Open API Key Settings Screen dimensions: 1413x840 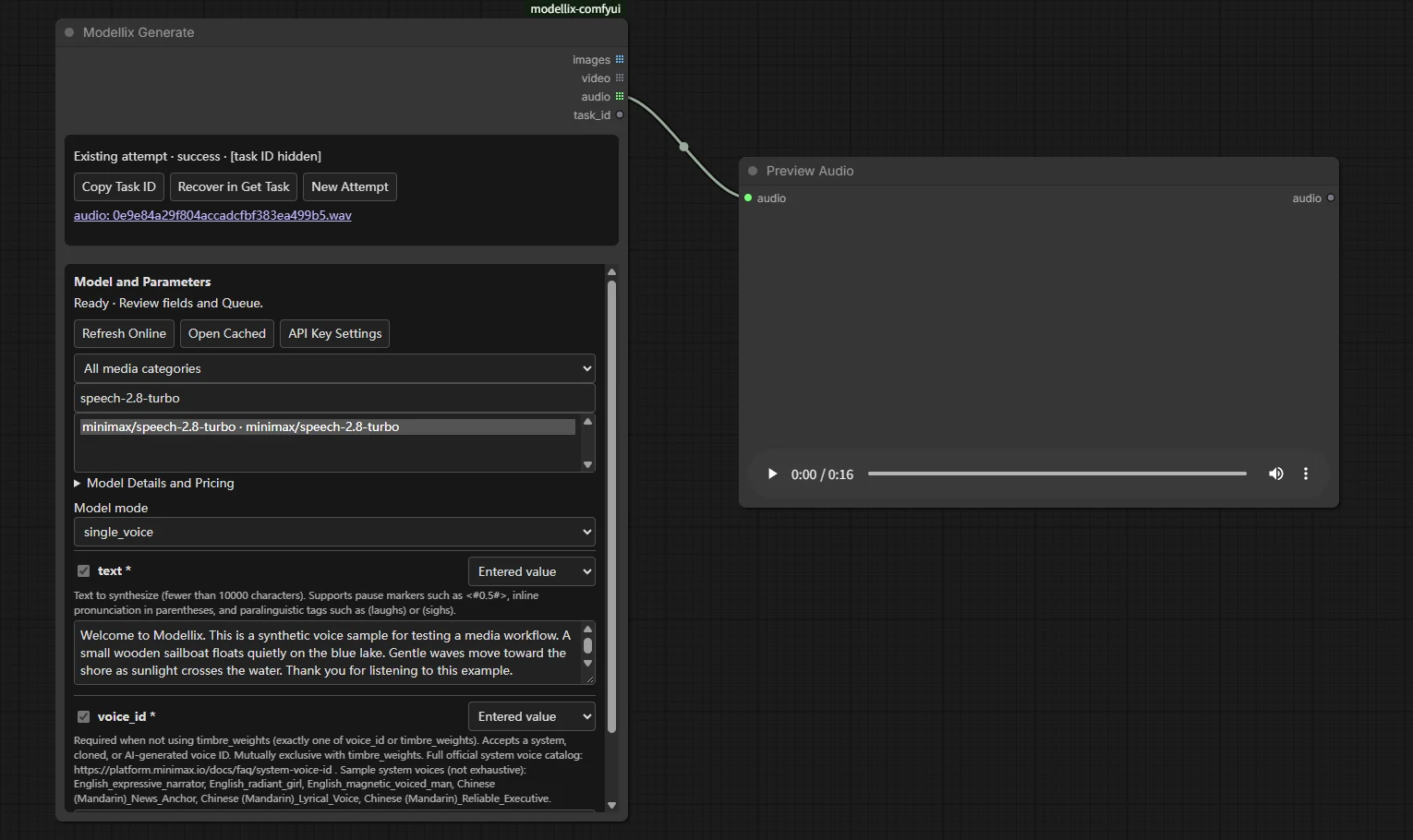coord(335,333)
